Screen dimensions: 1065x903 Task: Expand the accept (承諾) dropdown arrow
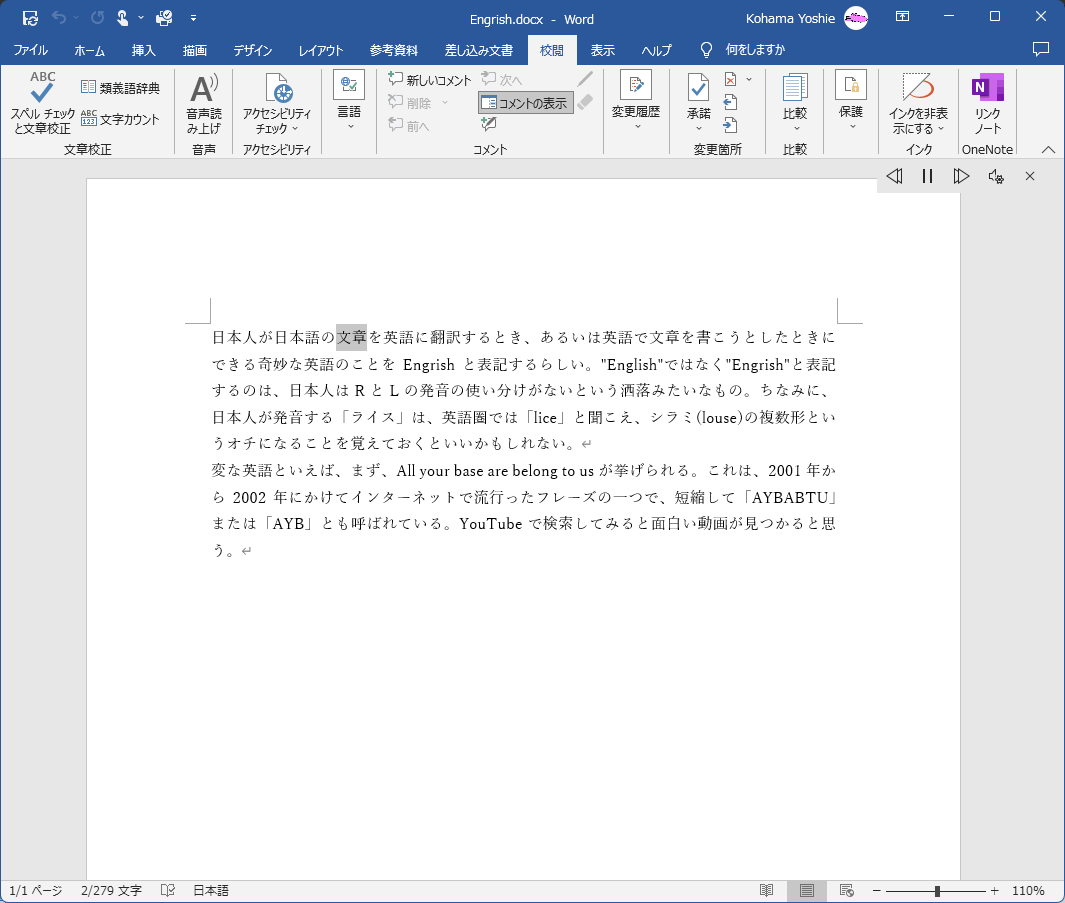pos(699,128)
